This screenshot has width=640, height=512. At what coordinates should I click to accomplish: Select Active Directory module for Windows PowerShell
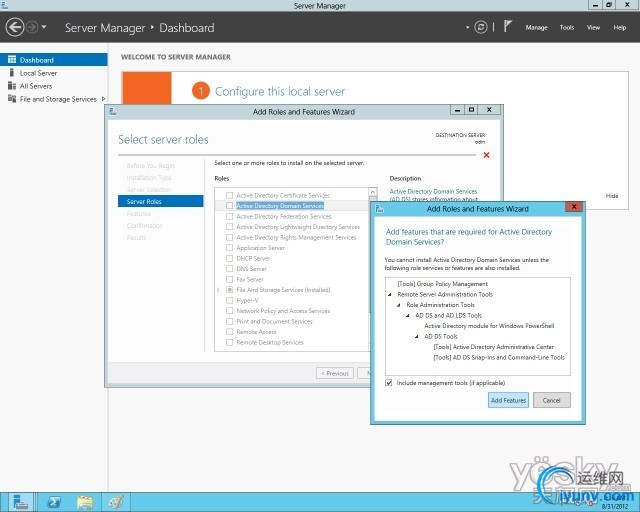coord(489,326)
